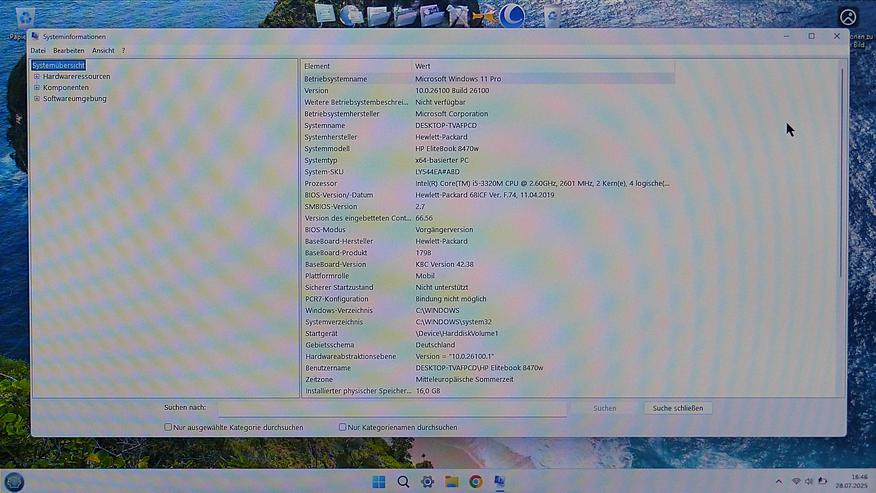The height and width of the screenshot is (493, 876).
Task: Click the Suchen nach input field
Action: coord(392,409)
